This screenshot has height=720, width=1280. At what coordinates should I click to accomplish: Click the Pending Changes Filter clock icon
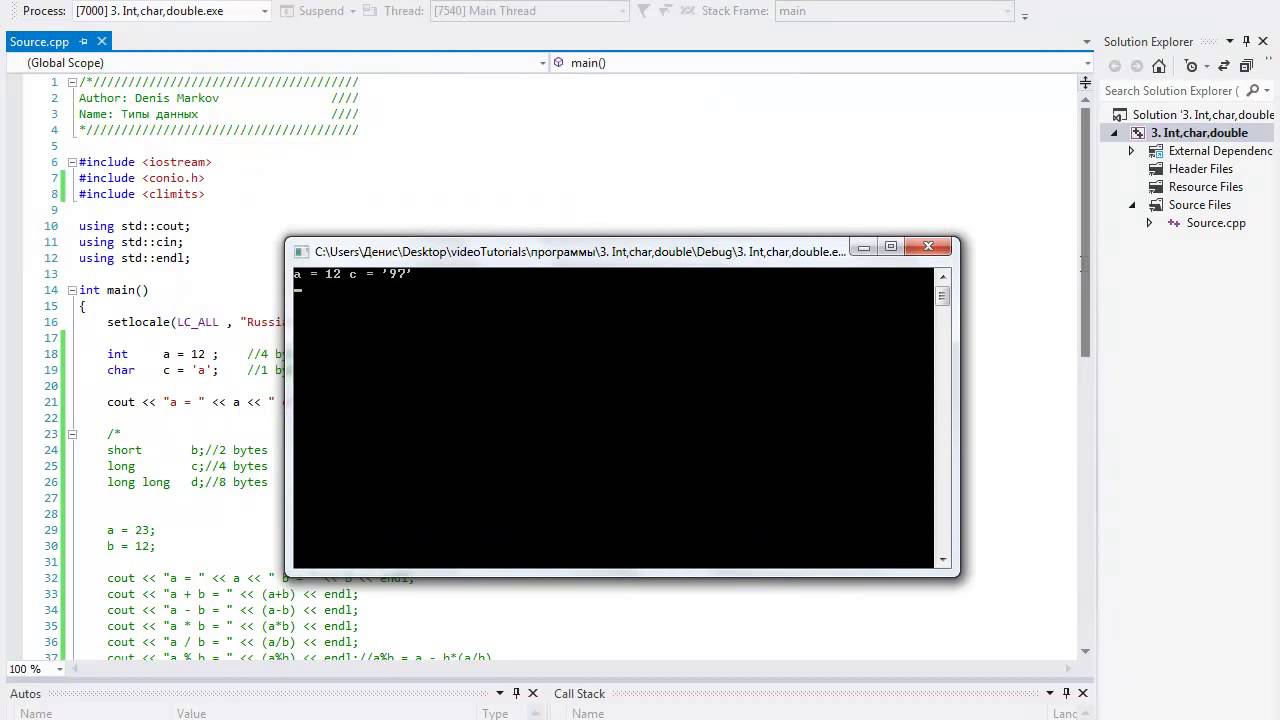click(1190, 66)
